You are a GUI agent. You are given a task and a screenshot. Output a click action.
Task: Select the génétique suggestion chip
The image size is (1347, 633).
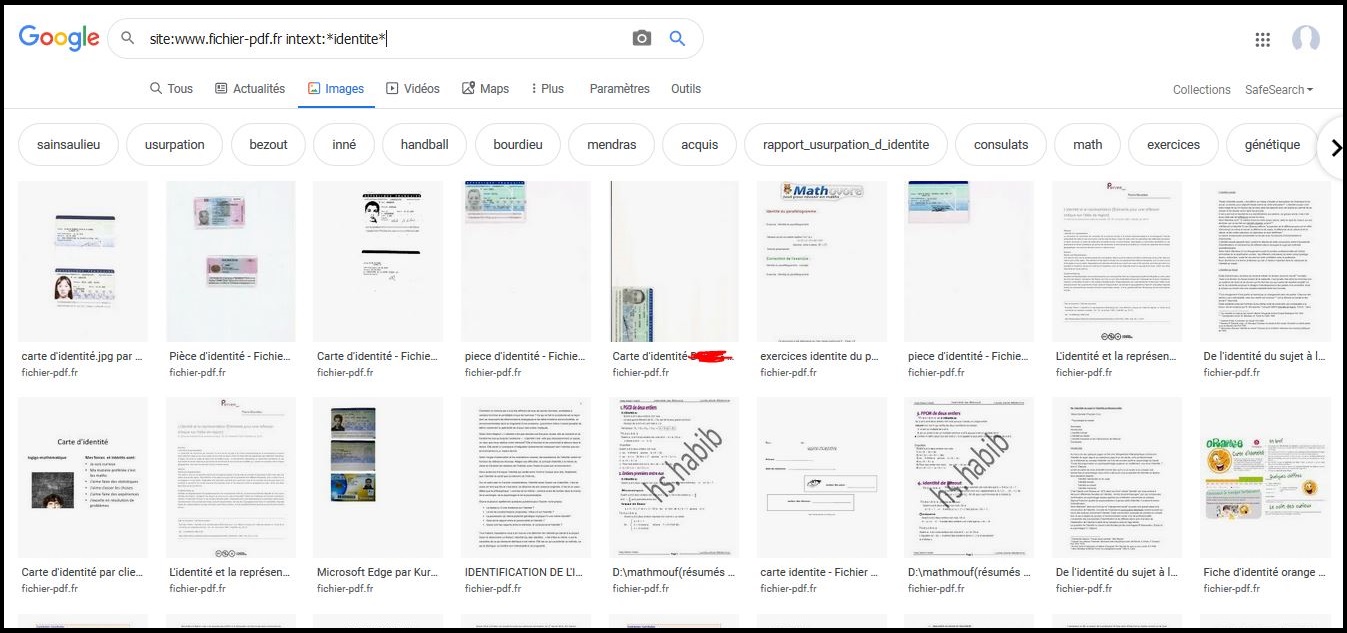(1272, 144)
